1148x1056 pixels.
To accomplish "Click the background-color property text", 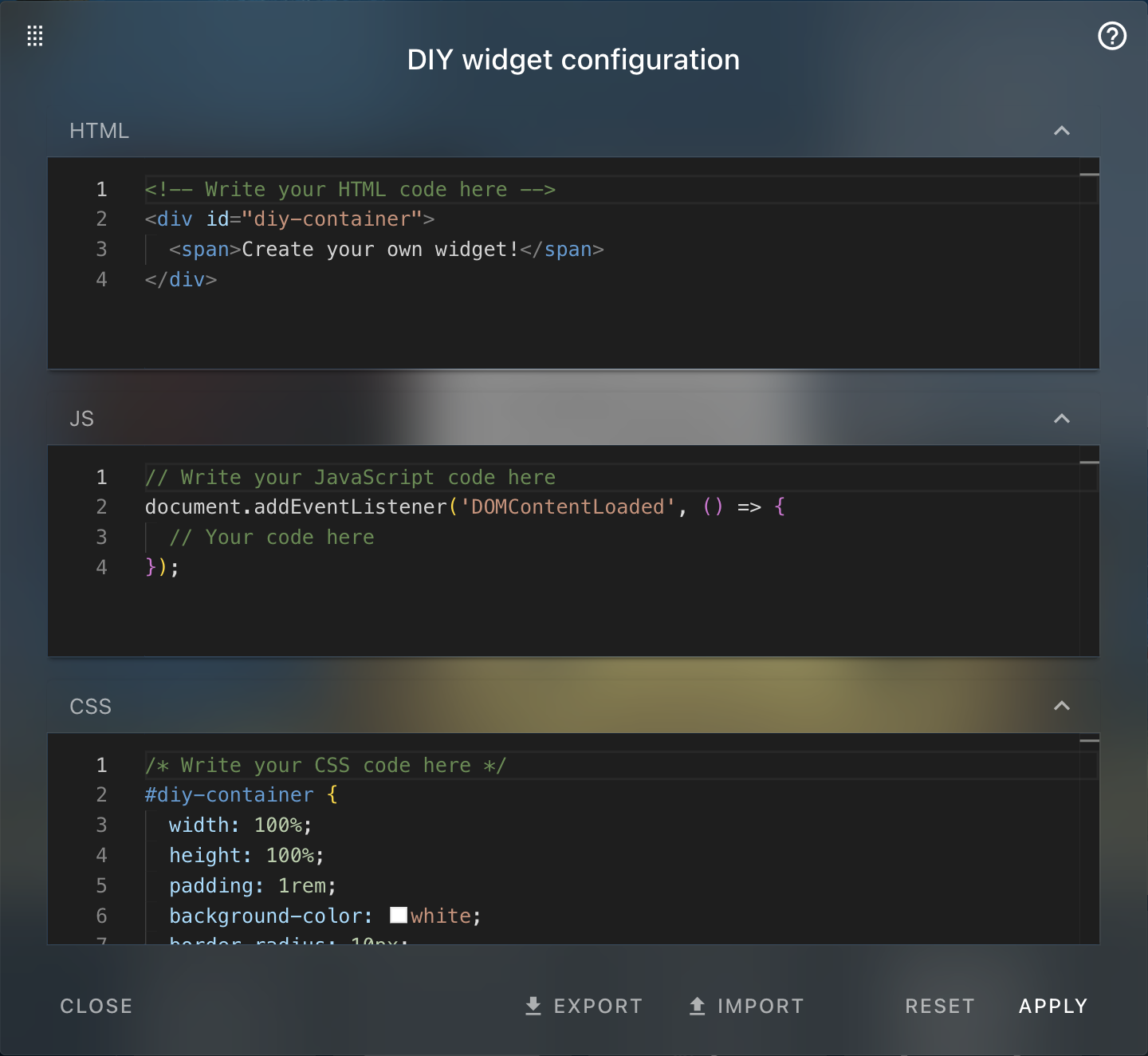I will click(270, 916).
